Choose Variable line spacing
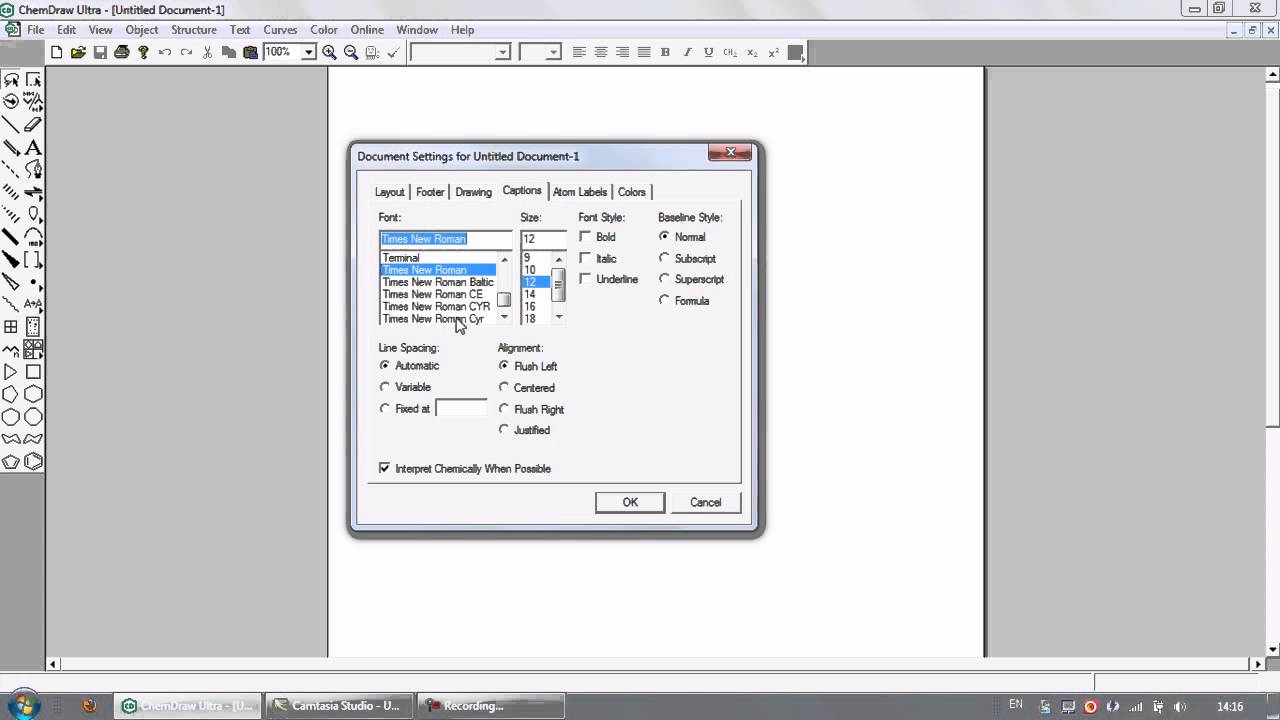1280x720 pixels. pos(385,387)
